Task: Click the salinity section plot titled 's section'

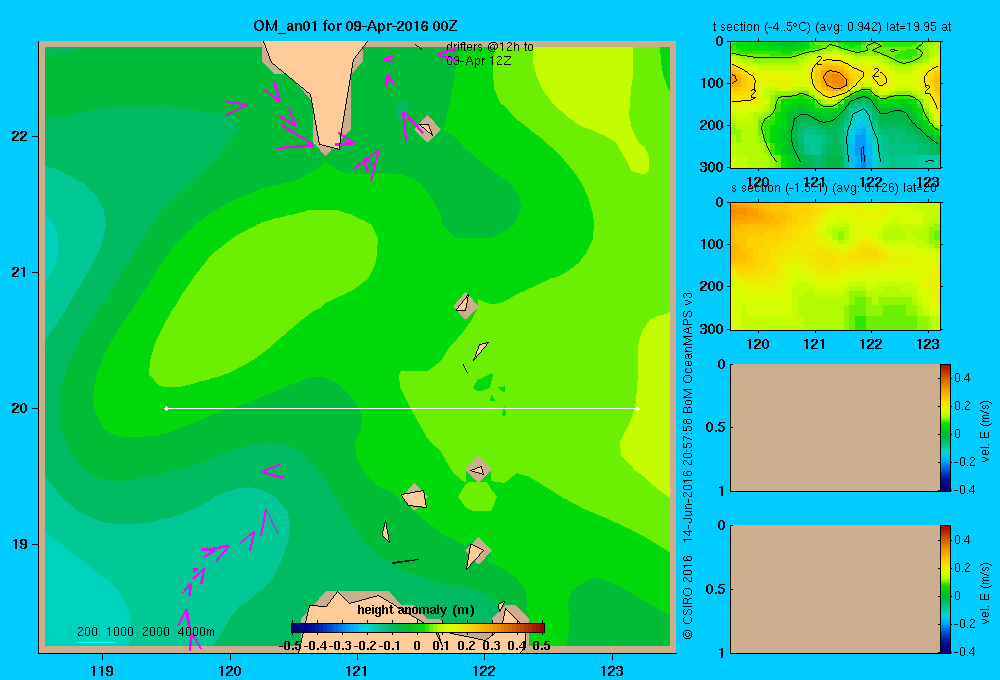Action: coord(835,265)
